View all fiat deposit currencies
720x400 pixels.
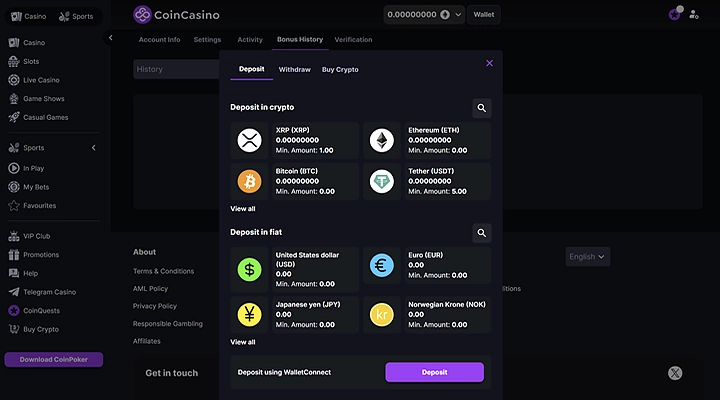(x=242, y=342)
